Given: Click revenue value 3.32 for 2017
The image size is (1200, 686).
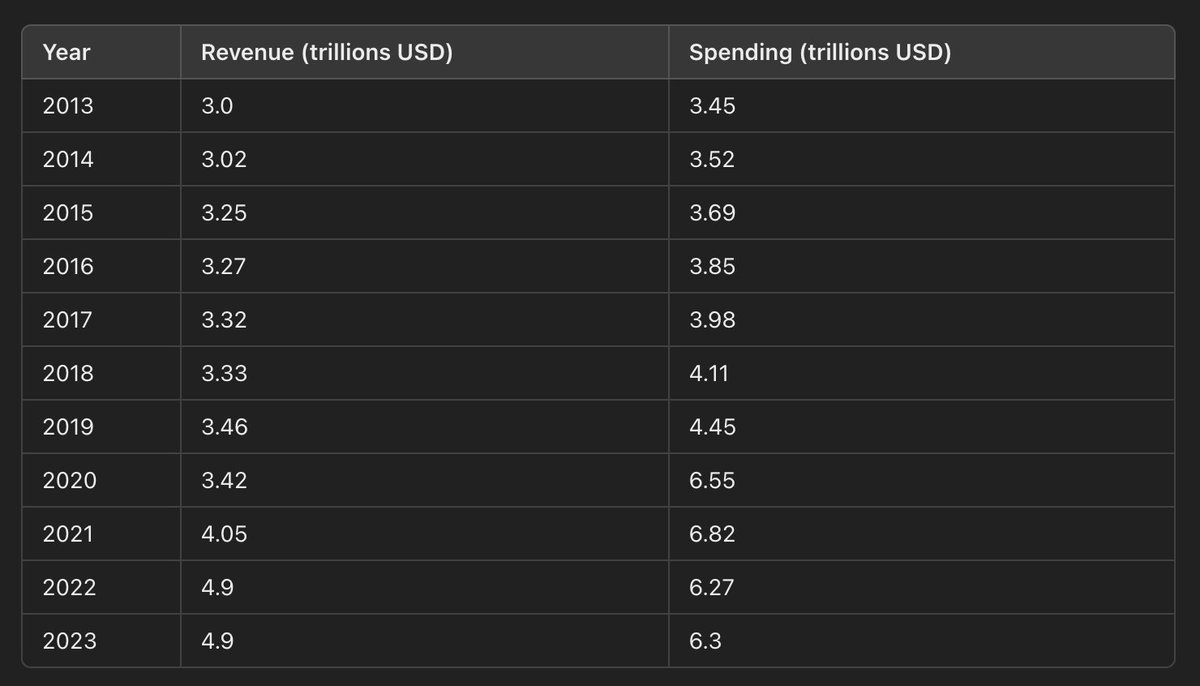Looking at the screenshot, I should tap(224, 319).
